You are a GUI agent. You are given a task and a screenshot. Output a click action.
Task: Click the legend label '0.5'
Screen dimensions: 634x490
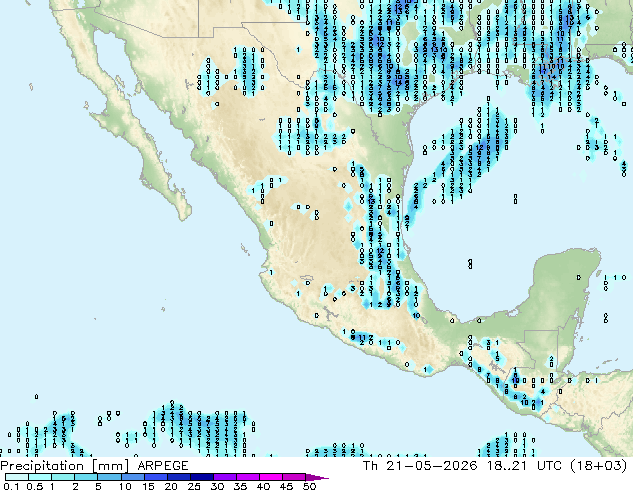point(34,486)
